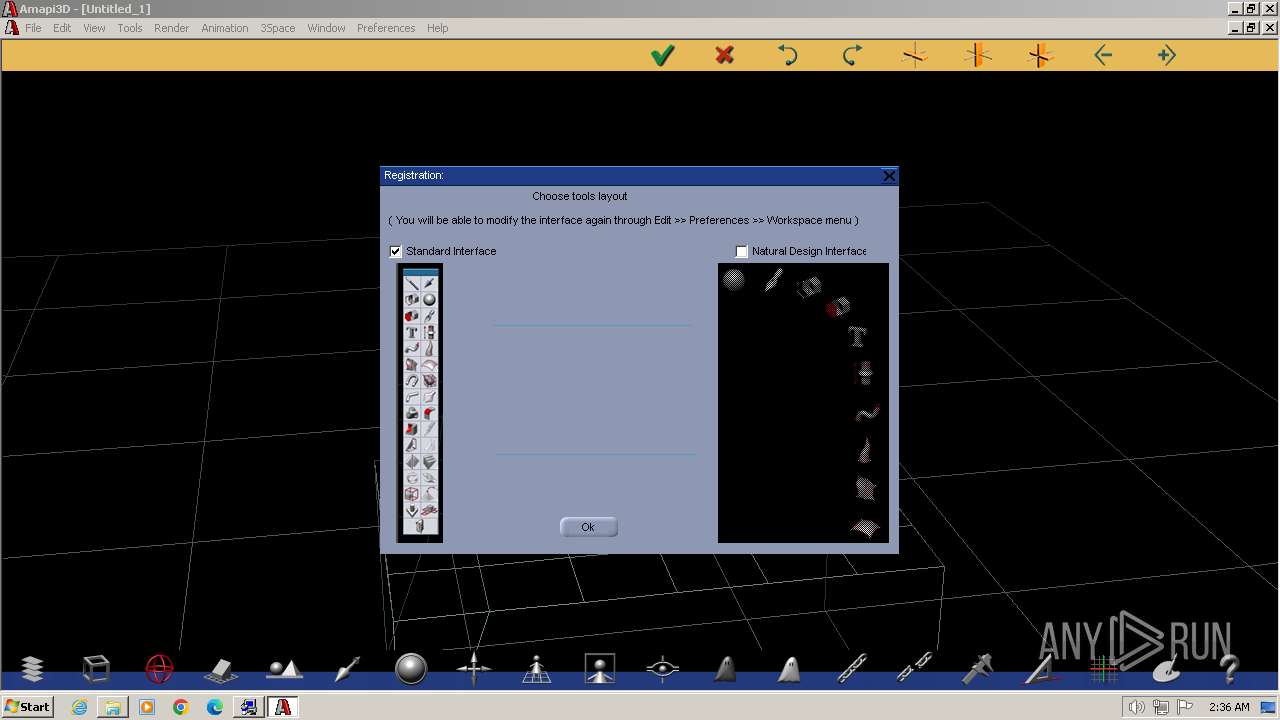Open Microsoft Edge from the taskbar
Viewport: 1280px width, 720px height.
(215, 707)
